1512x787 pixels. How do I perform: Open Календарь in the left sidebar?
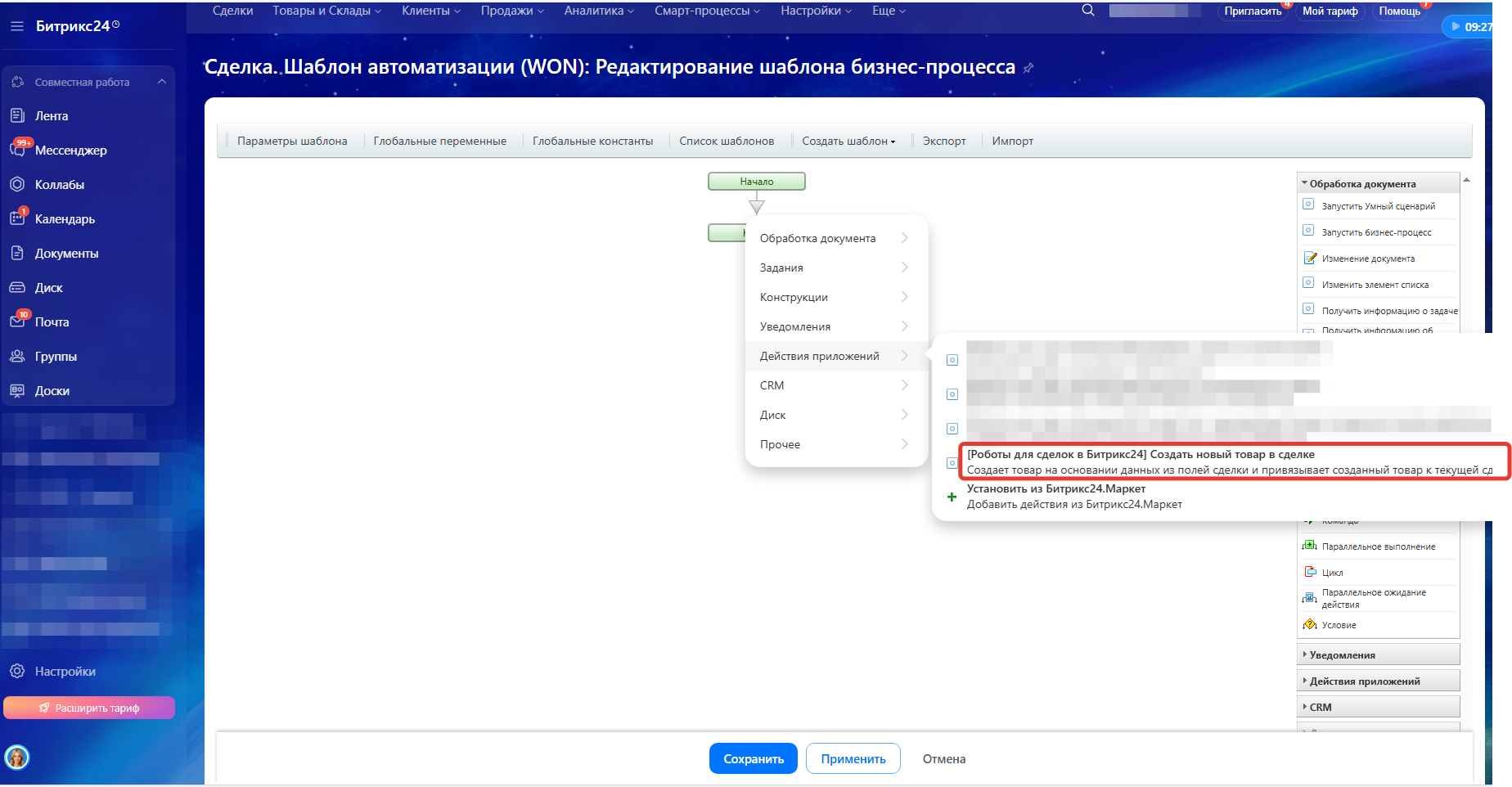tap(65, 219)
